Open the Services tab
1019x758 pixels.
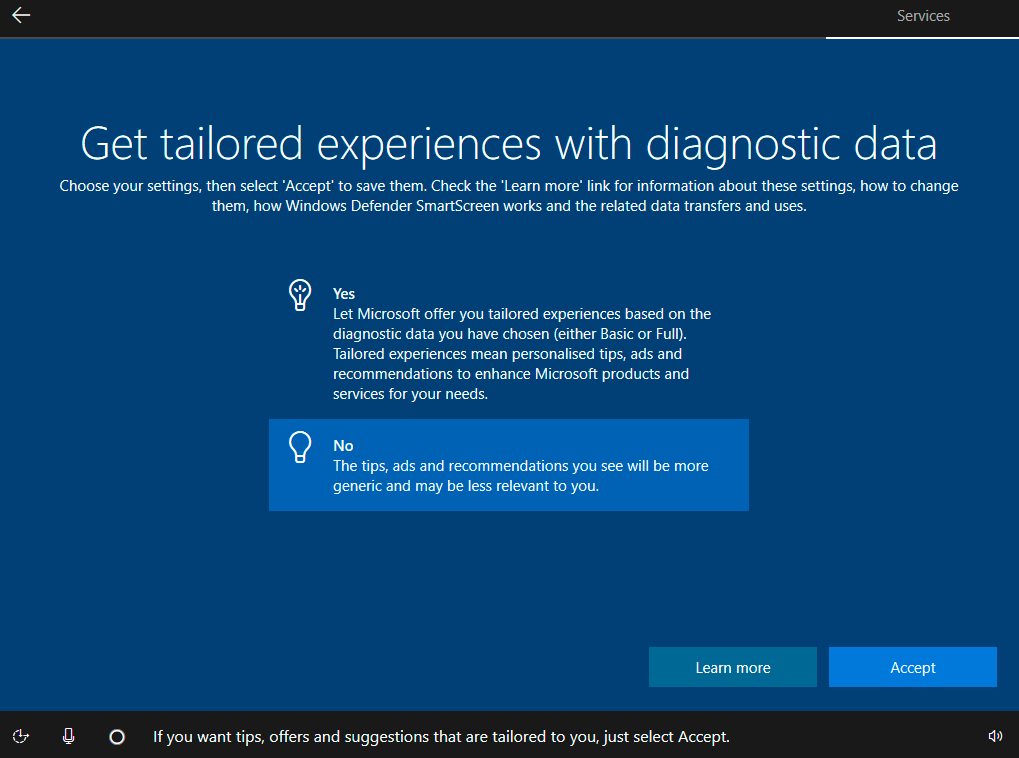[x=923, y=16]
